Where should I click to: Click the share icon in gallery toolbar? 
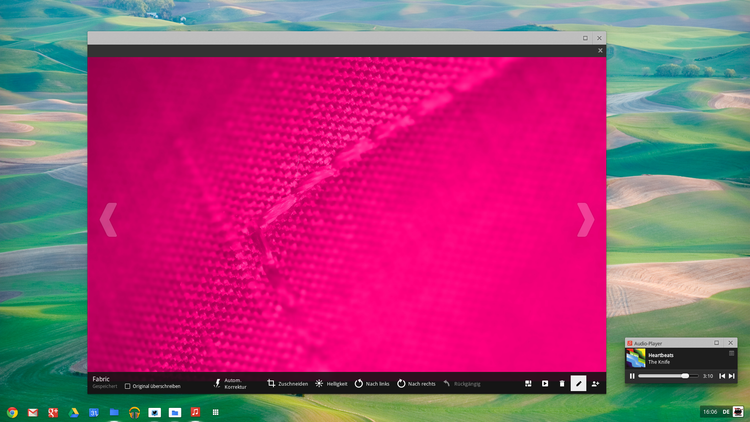[x=596, y=383]
